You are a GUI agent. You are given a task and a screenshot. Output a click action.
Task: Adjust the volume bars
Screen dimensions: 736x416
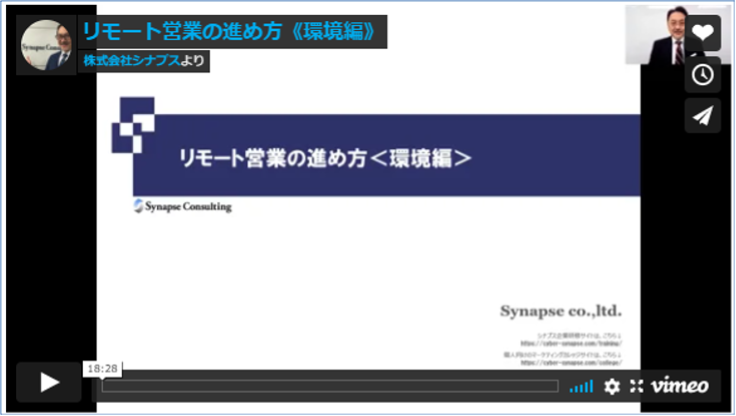click(x=581, y=386)
